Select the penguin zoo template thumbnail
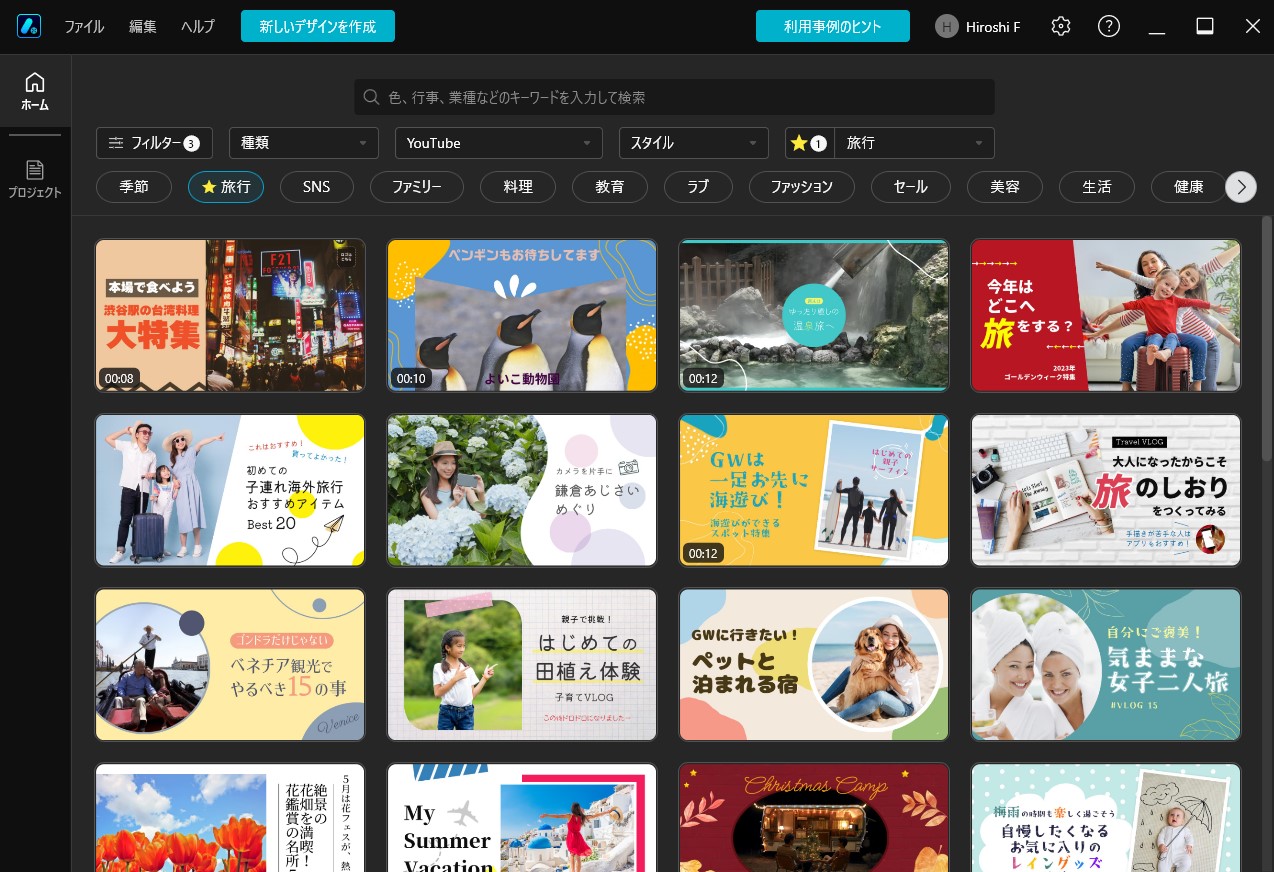Viewport: 1274px width, 872px height. 522,315
